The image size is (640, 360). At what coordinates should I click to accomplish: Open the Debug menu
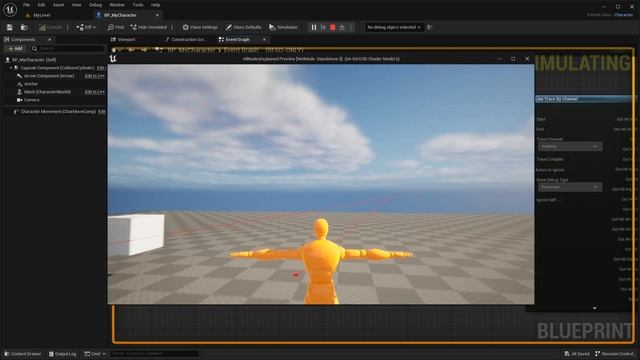point(96,5)
